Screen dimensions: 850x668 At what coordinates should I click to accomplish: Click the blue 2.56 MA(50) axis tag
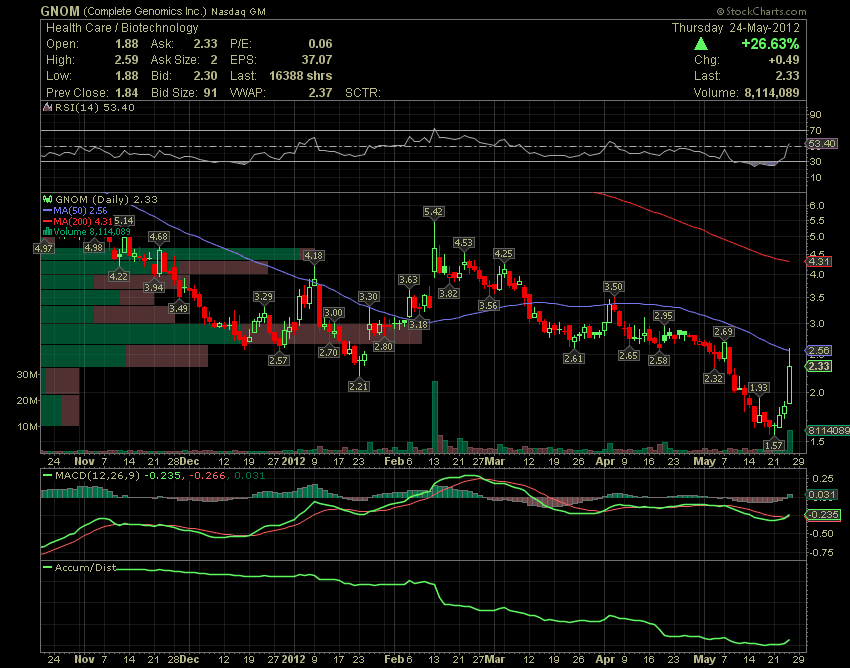(x=819, y=350)
